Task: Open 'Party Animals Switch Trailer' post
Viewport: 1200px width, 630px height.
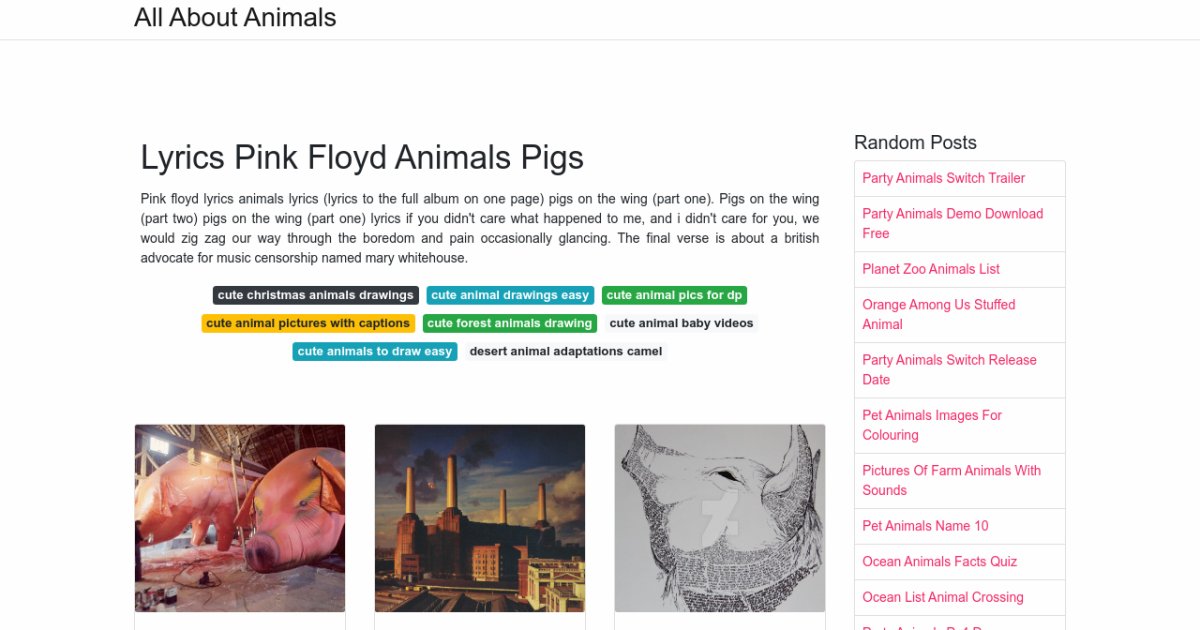Action: (943, 178)
